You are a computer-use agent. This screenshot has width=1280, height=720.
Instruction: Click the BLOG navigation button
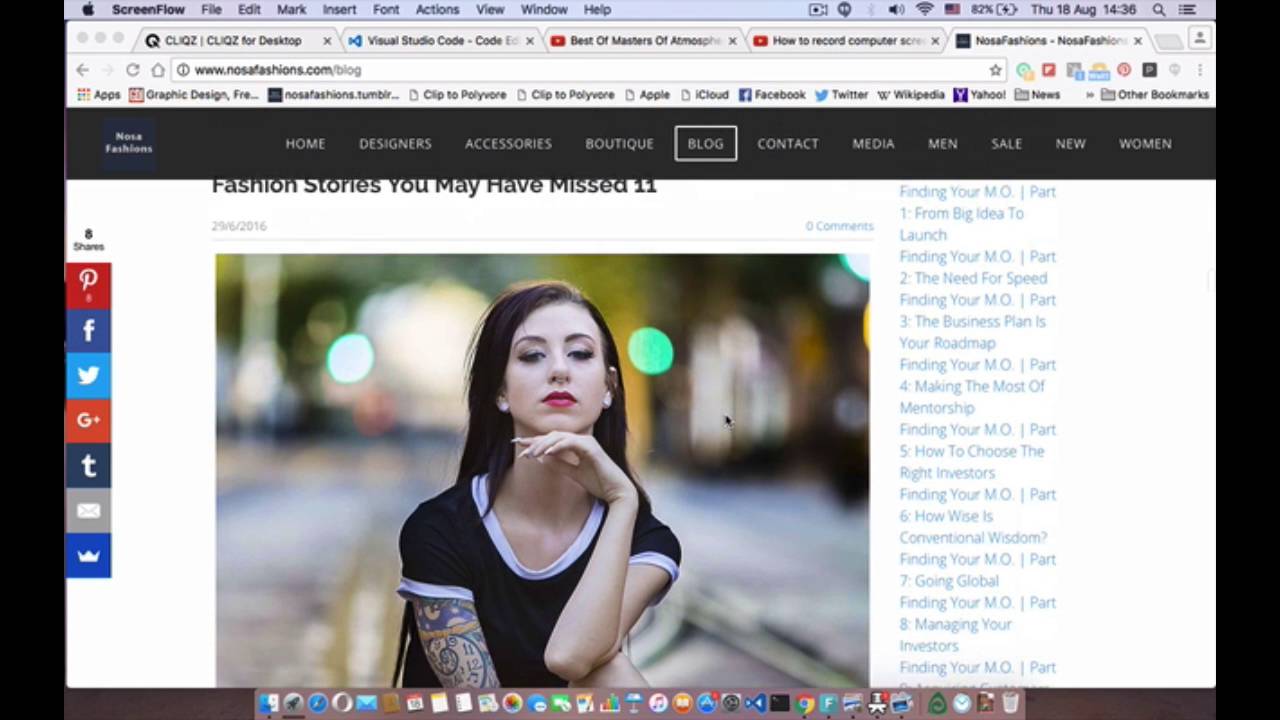tap(705, 143)
